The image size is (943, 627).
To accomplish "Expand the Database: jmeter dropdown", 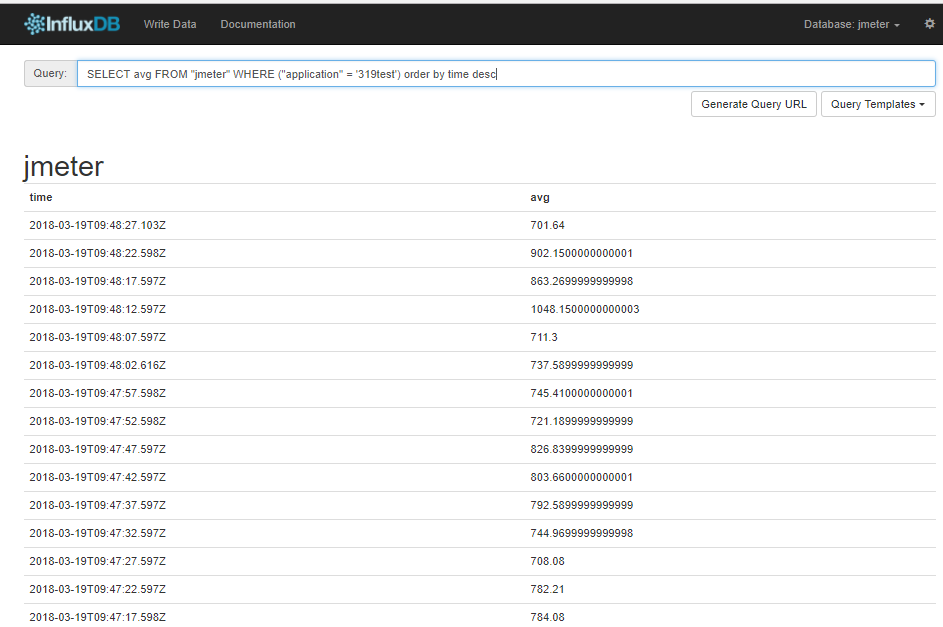I will point(852,24).
